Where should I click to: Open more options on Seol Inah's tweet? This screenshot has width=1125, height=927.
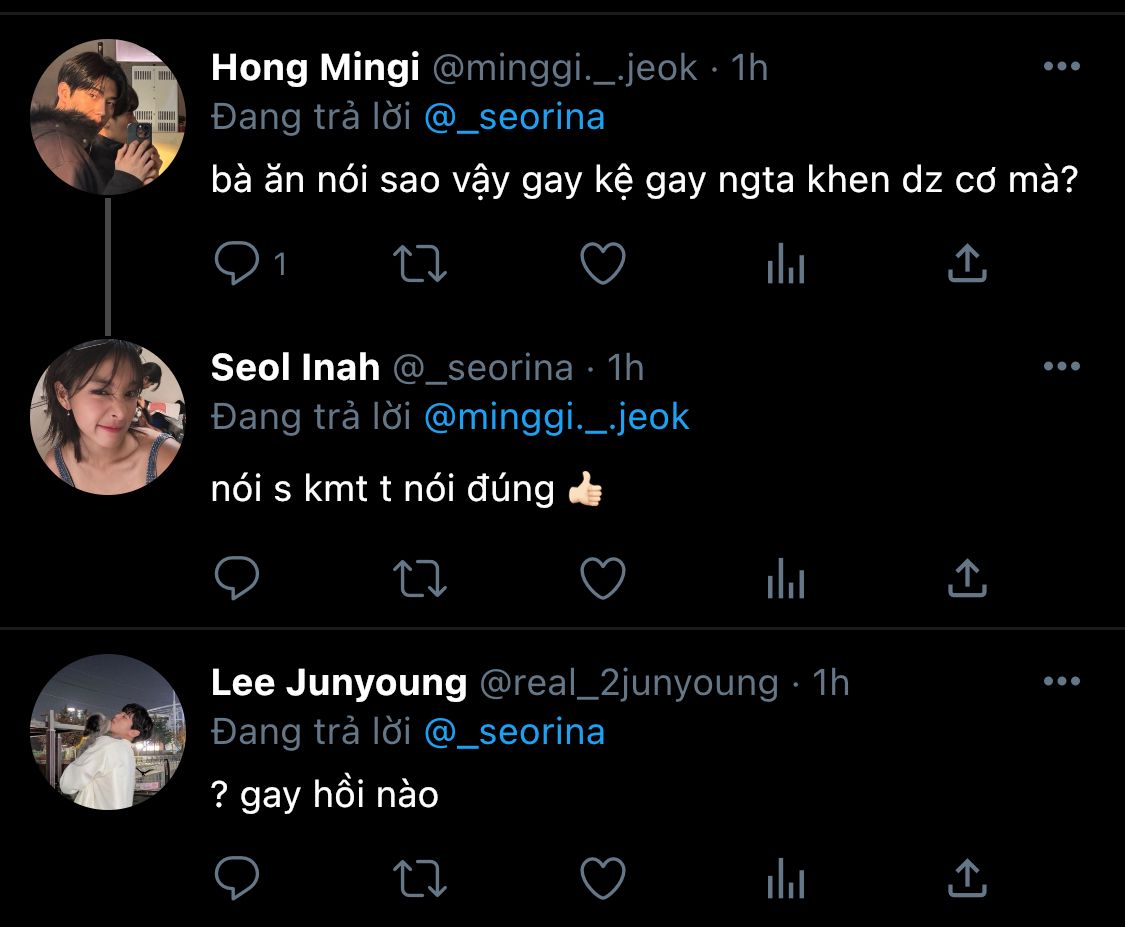pyautogui.click(x=1061, y=367)
